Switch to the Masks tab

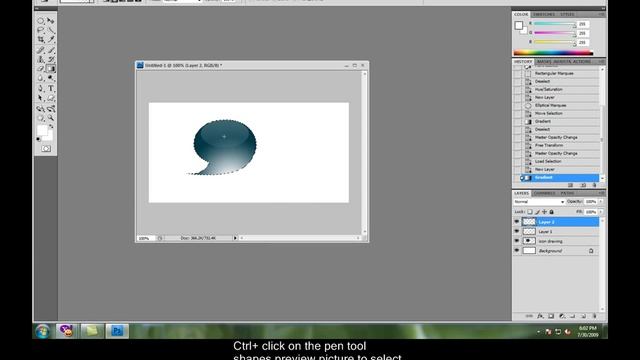point(544,62)
